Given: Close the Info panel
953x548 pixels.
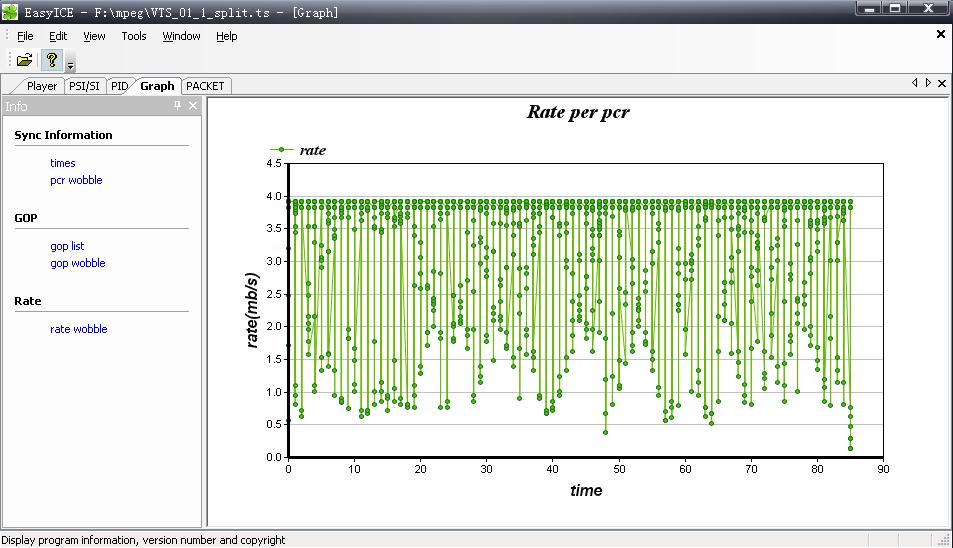Looking at the screenshot, I should pyautogui.click(x=193, y=106).
